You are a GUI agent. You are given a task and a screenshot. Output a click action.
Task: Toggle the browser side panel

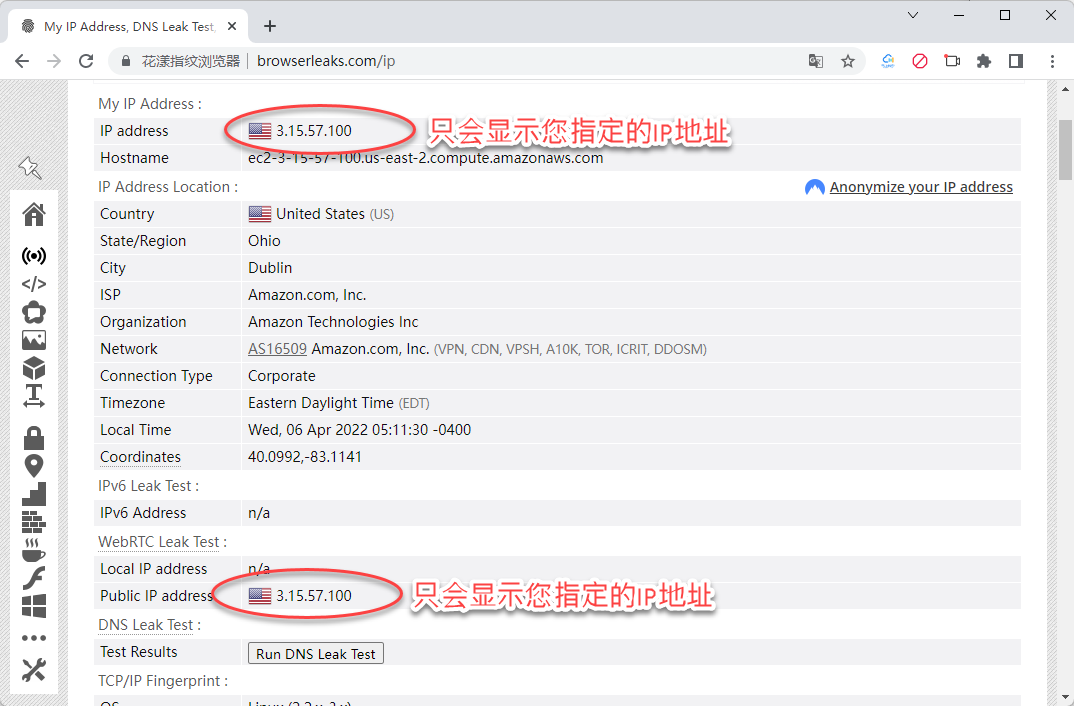[1016, 61]
